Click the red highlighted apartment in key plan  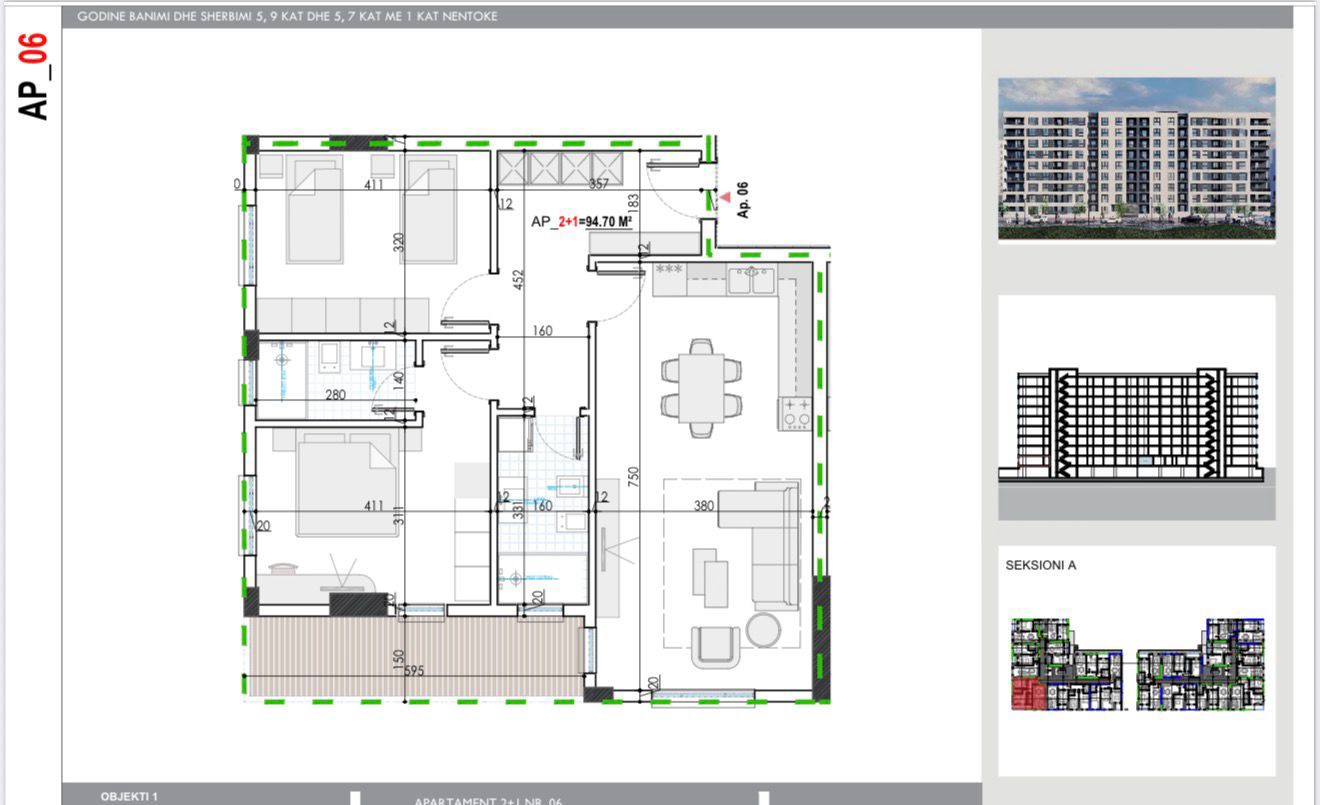point(1028,695)
